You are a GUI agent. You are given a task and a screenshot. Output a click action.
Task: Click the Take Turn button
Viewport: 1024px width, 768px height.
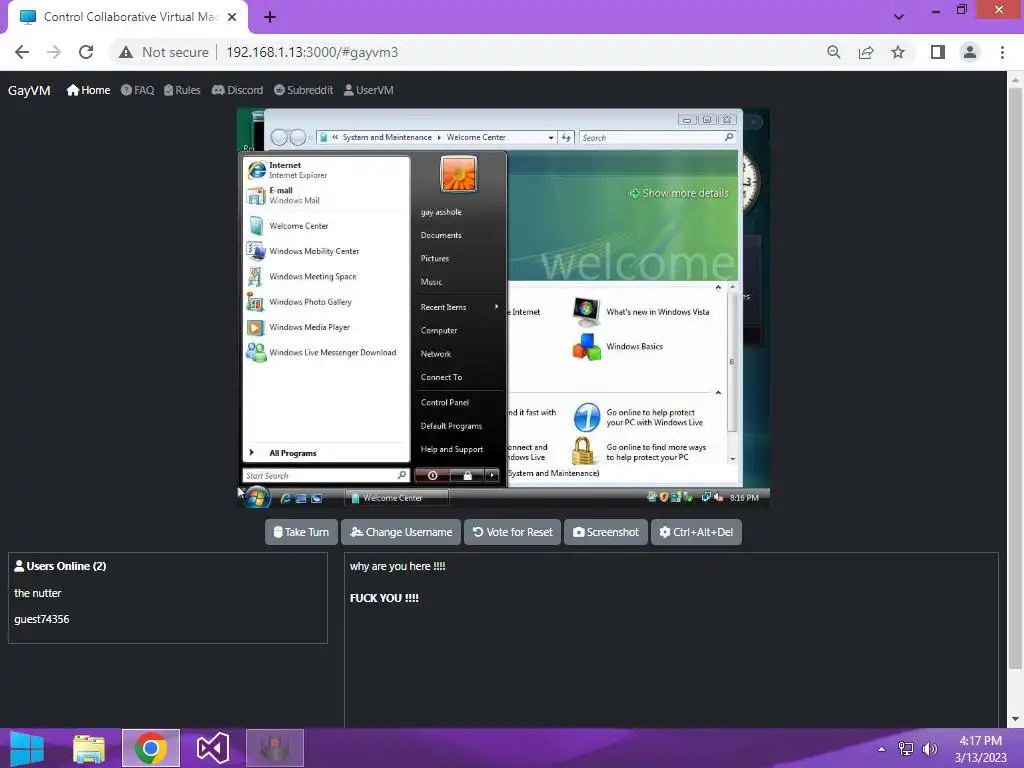(301, 532)
